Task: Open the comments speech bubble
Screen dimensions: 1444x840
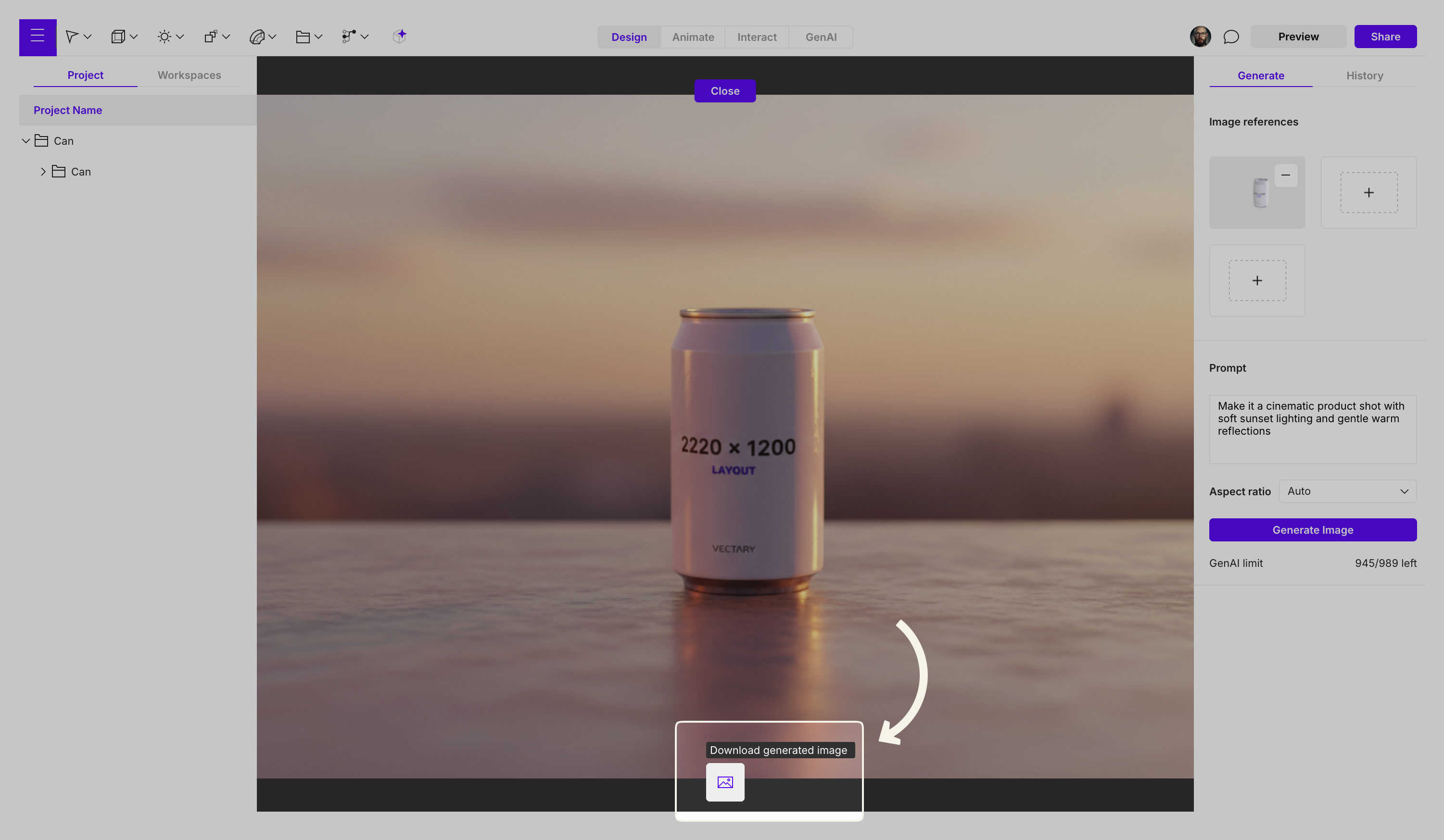Action: [1231, 37]
